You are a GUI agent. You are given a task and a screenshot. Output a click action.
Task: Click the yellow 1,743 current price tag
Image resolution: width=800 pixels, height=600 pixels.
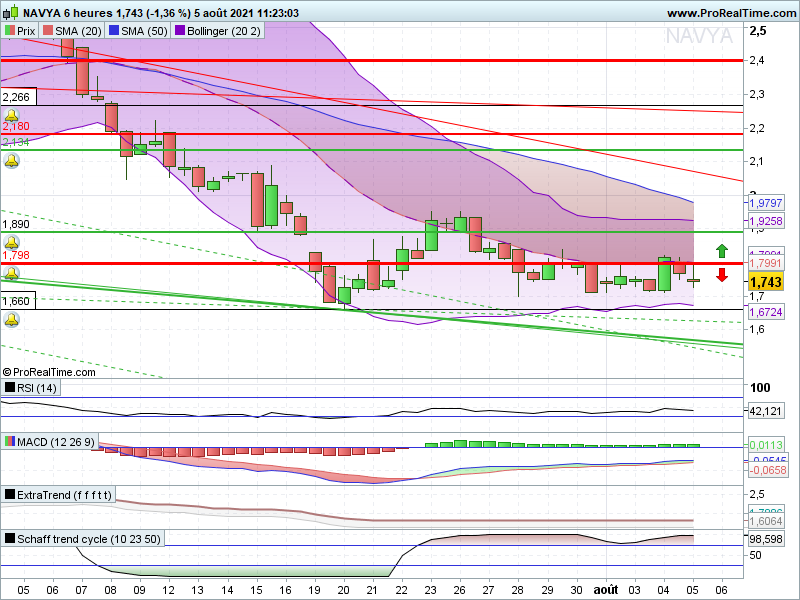pos(765,282)
